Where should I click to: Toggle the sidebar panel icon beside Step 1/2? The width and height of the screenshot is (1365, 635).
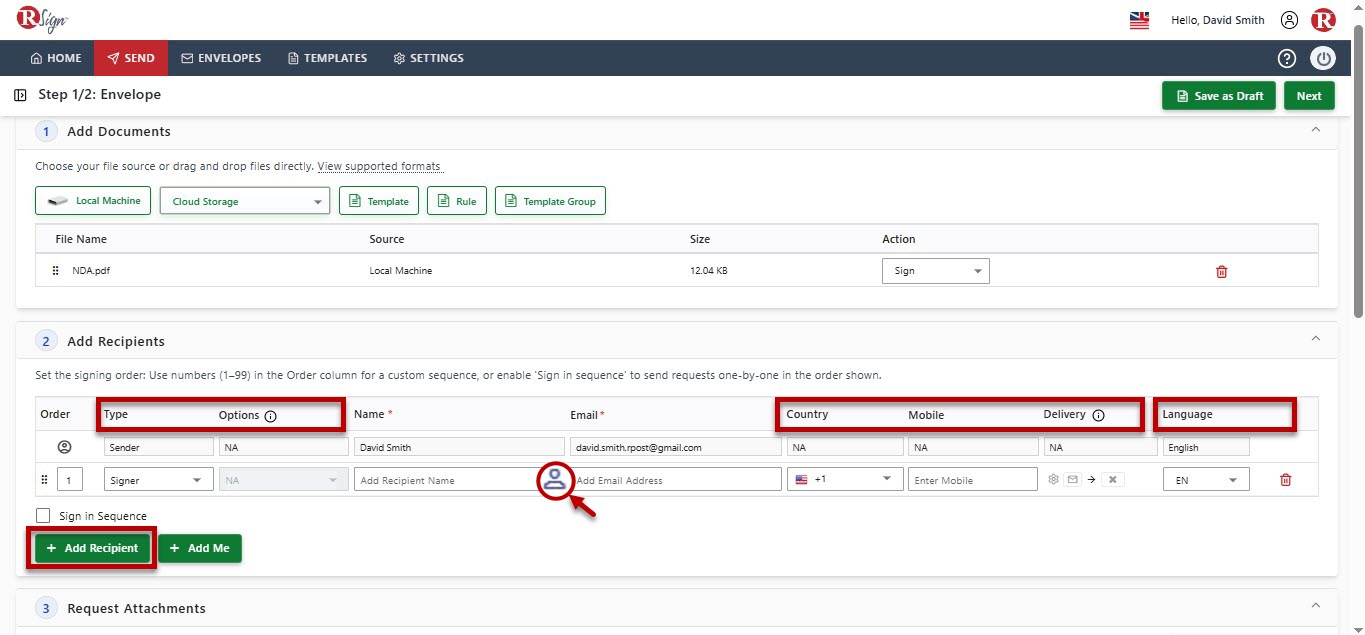[x=21, y=95]
